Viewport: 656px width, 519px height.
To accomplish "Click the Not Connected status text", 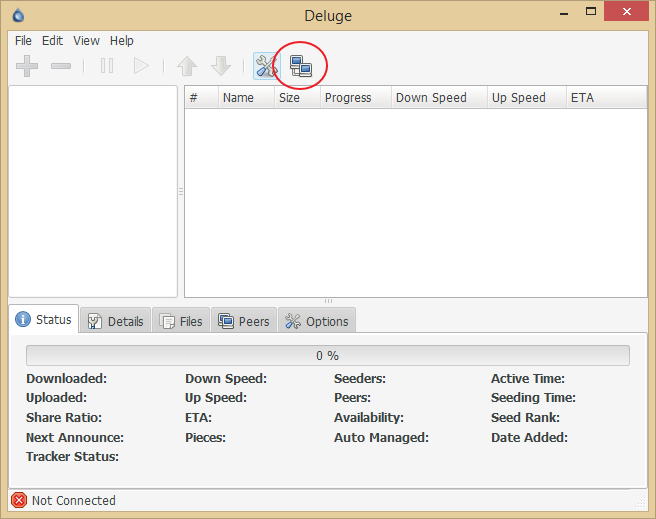I will pos(74,501).
